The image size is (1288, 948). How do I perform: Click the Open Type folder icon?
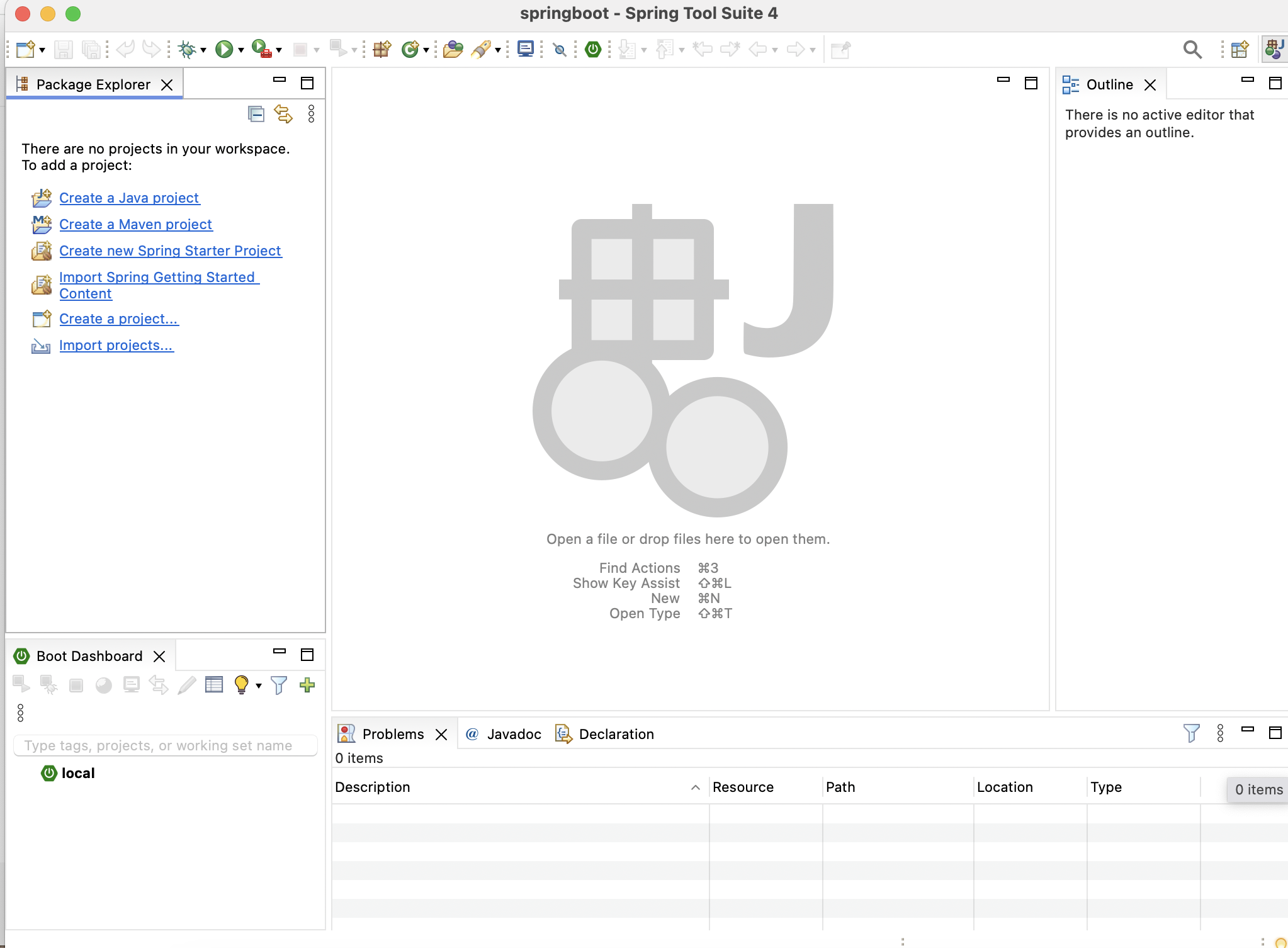tap(453, 49)
